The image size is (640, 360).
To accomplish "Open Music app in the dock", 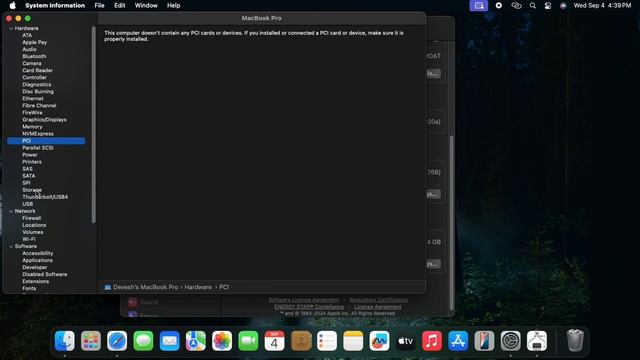I will click(x=432, y=340).
